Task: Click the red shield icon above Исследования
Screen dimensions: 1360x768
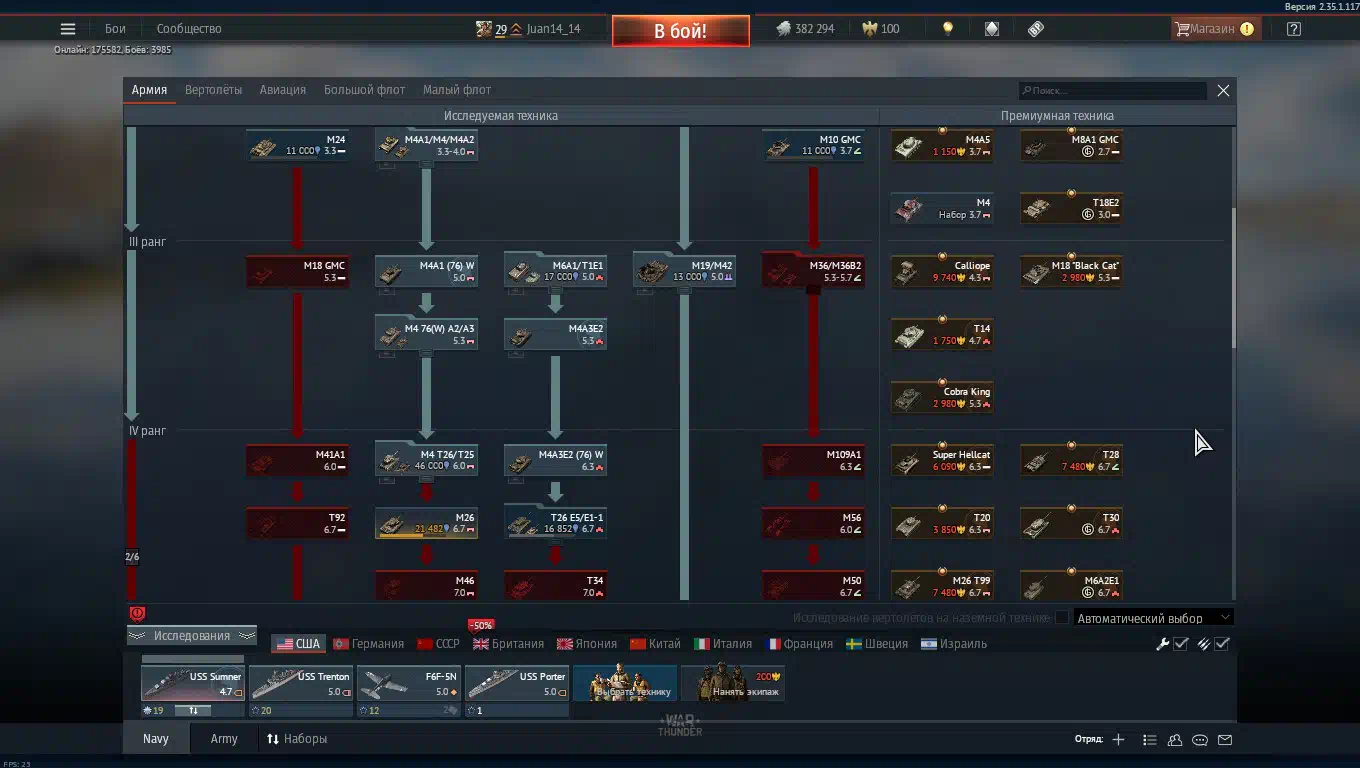Action: (138, 614)
